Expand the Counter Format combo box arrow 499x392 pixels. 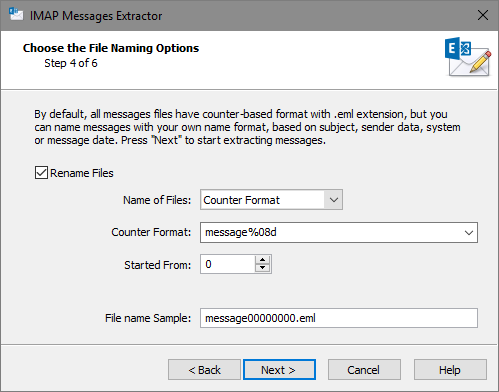pyautogui.click(x=469, y=232)
